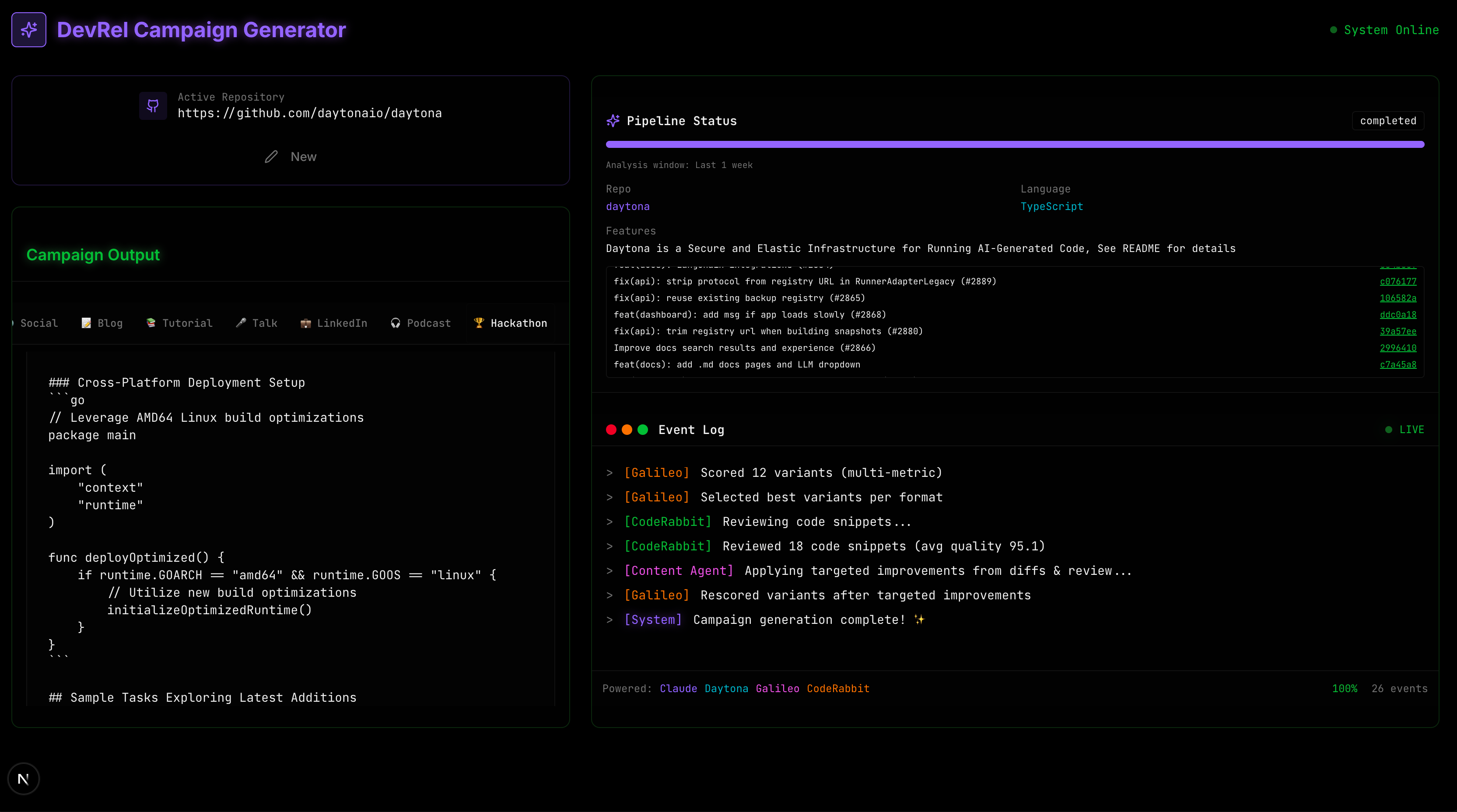The height and width of the screenshot is (812, 1457).
Task: Open the LinkedIn tab
Action: coord(334,323)
